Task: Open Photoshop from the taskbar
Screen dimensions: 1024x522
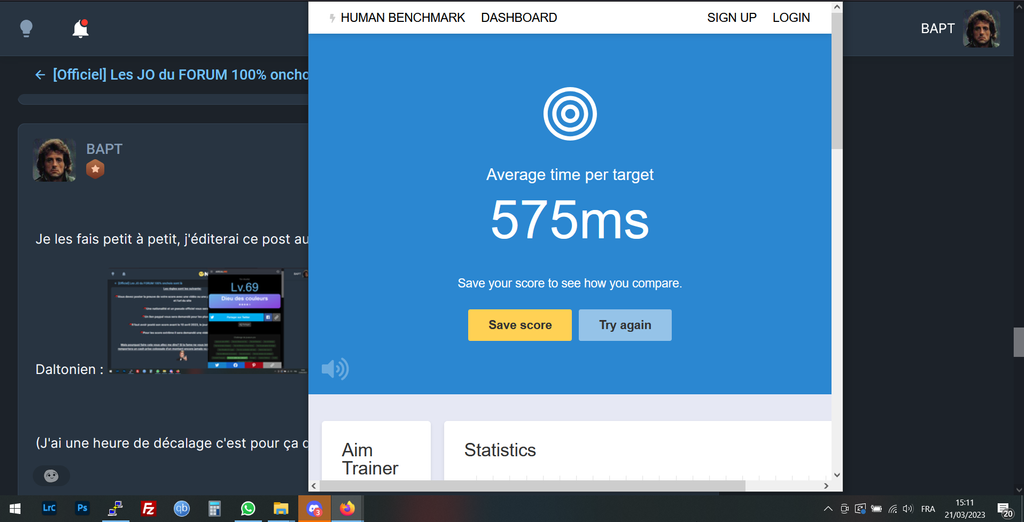Action: tap(83, 508)
